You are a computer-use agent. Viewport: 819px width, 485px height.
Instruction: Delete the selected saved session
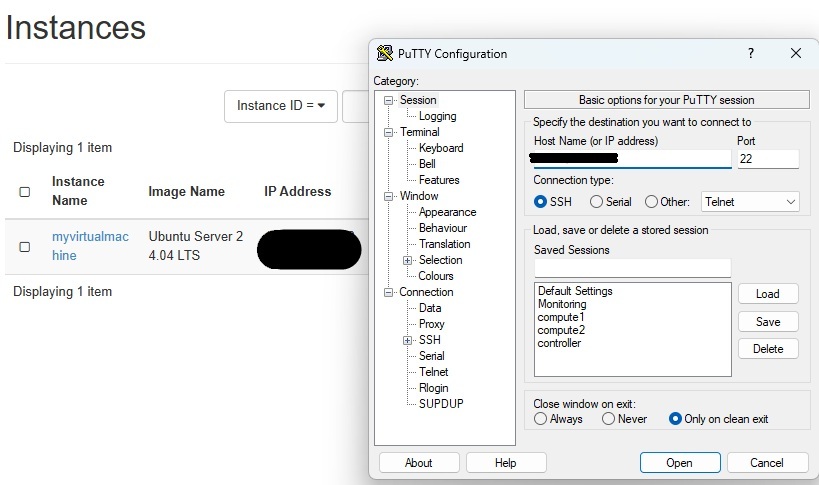768,349
